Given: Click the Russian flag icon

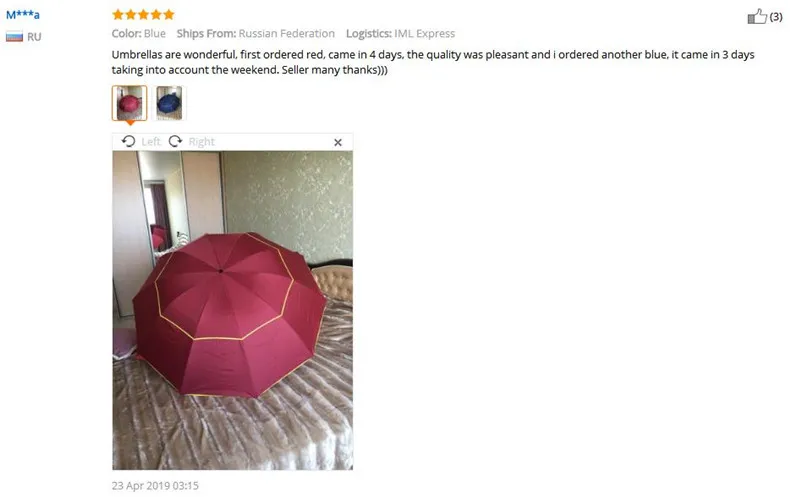Looking at the screenshot, I should [14, 37].
